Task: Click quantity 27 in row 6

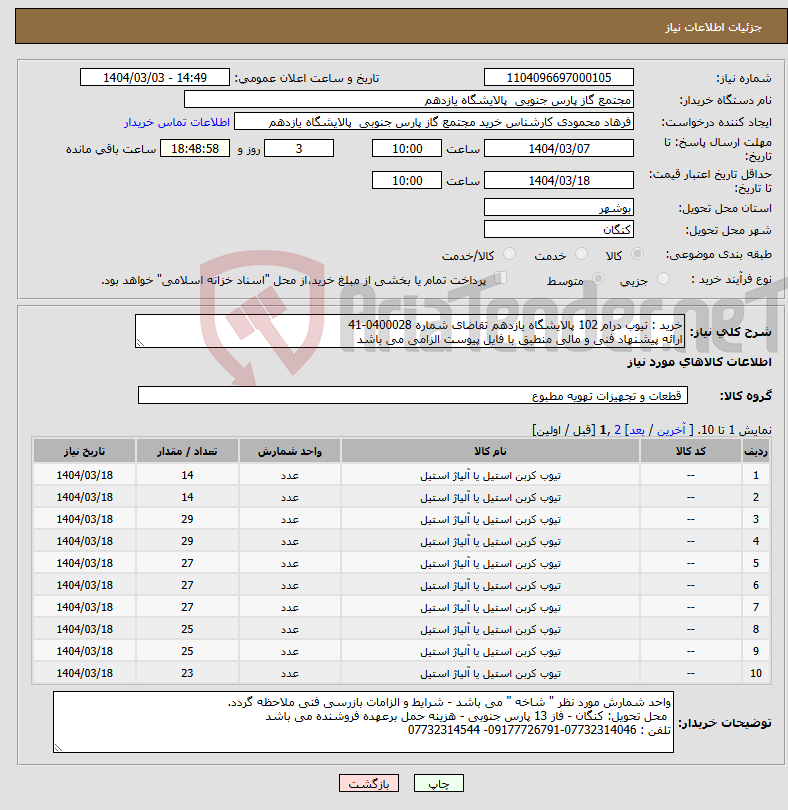Action: point(187,585)
